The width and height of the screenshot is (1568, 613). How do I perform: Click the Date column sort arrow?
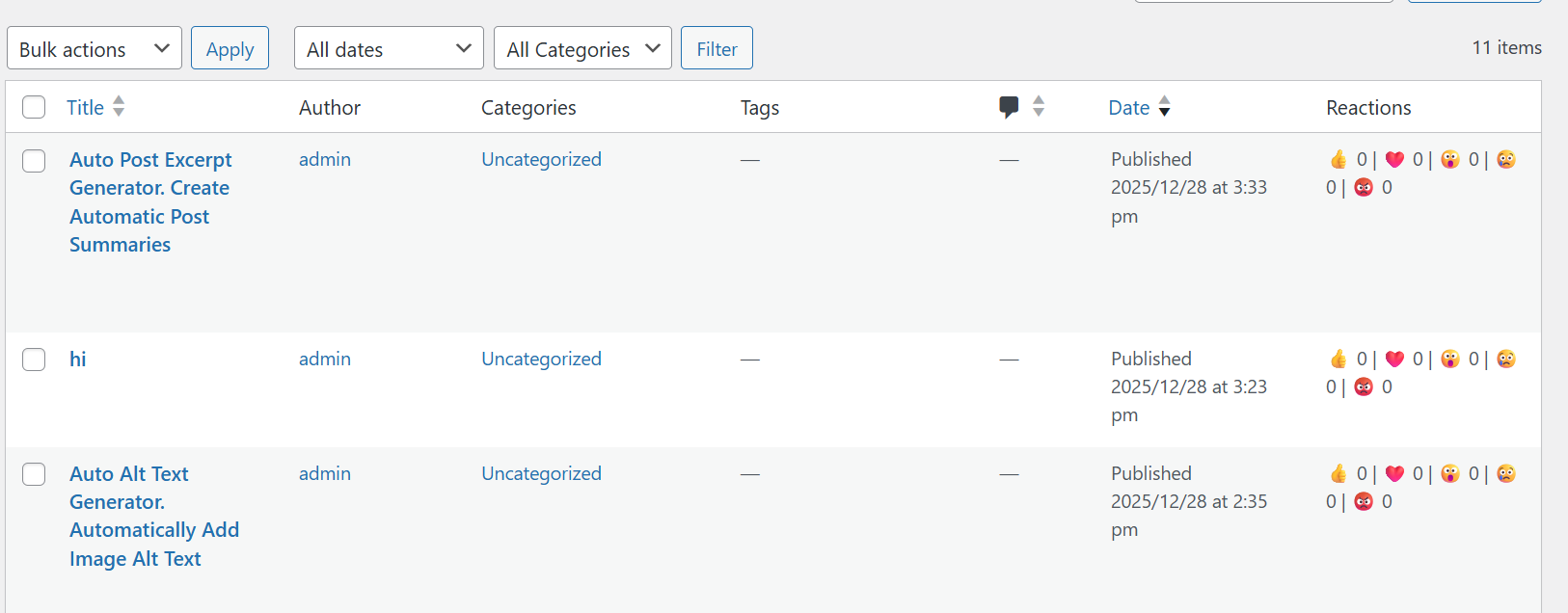pyautogui.click(x=1165, y=107)
